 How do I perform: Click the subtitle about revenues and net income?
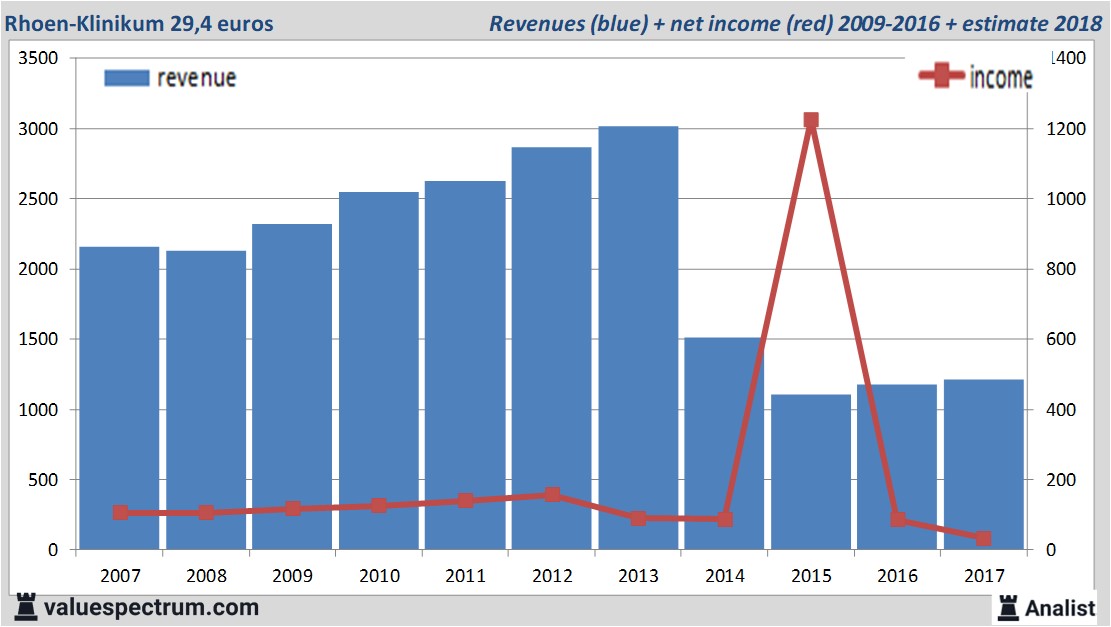pyautogui.click(x=795, y=23)
